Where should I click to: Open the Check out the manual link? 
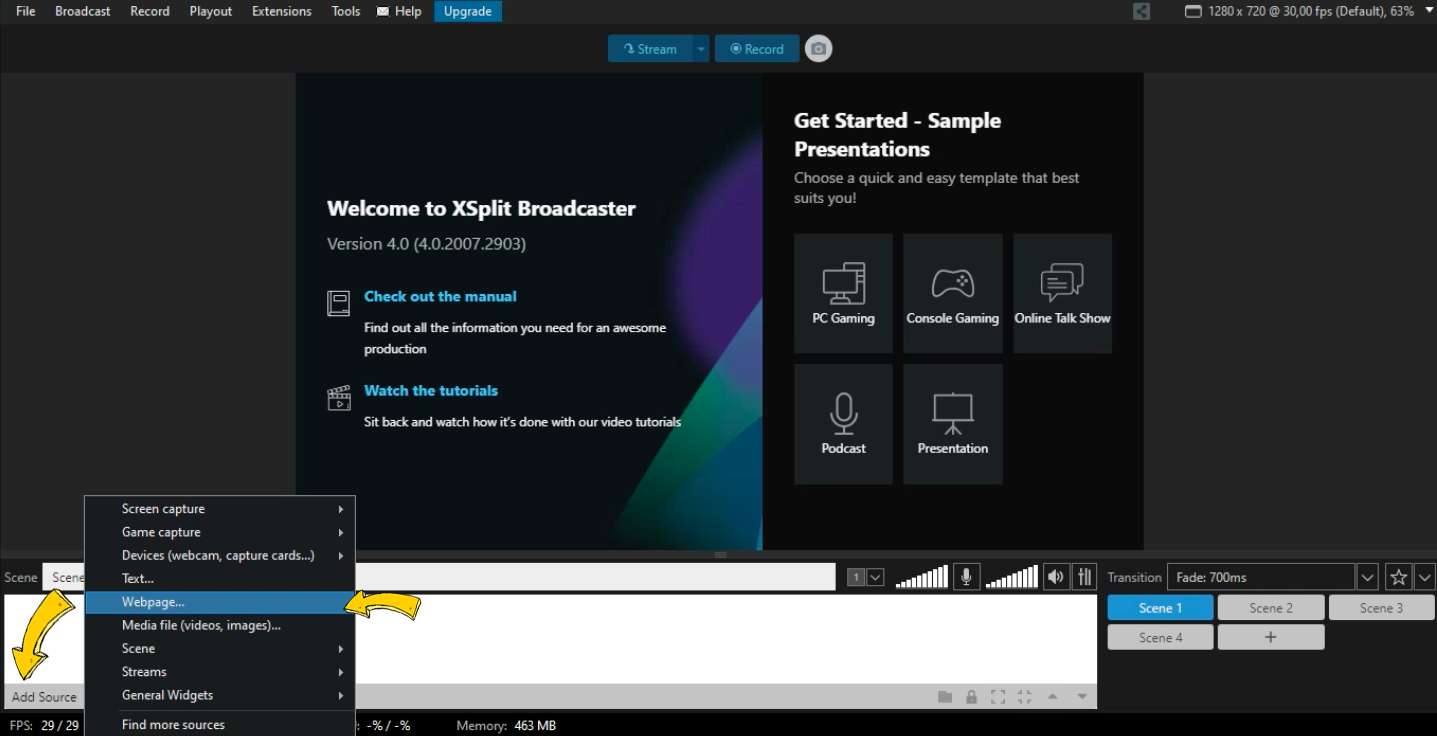point(440,296)
